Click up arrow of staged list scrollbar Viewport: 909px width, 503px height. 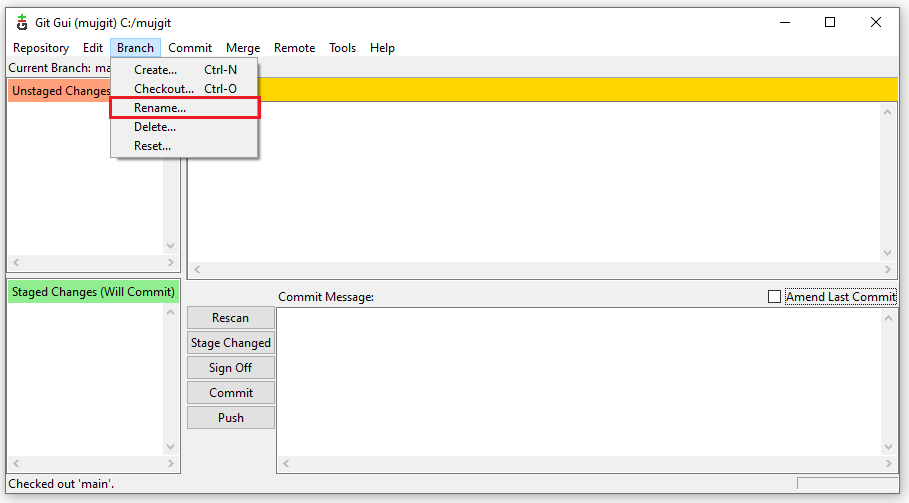coord(170,312)
